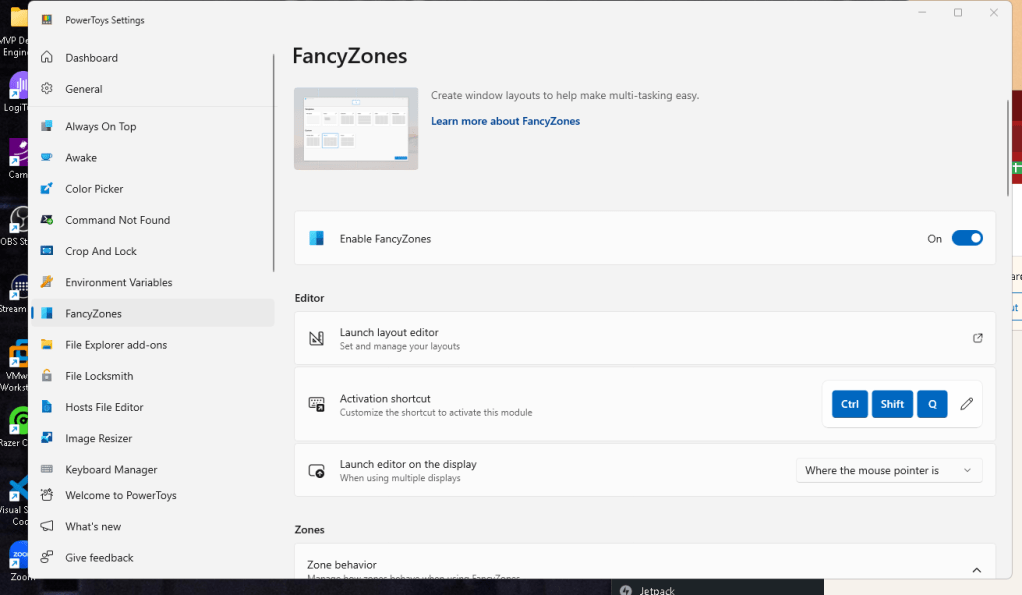Click the Give feedback icon

pyautogui.click(x=47, y=558)
